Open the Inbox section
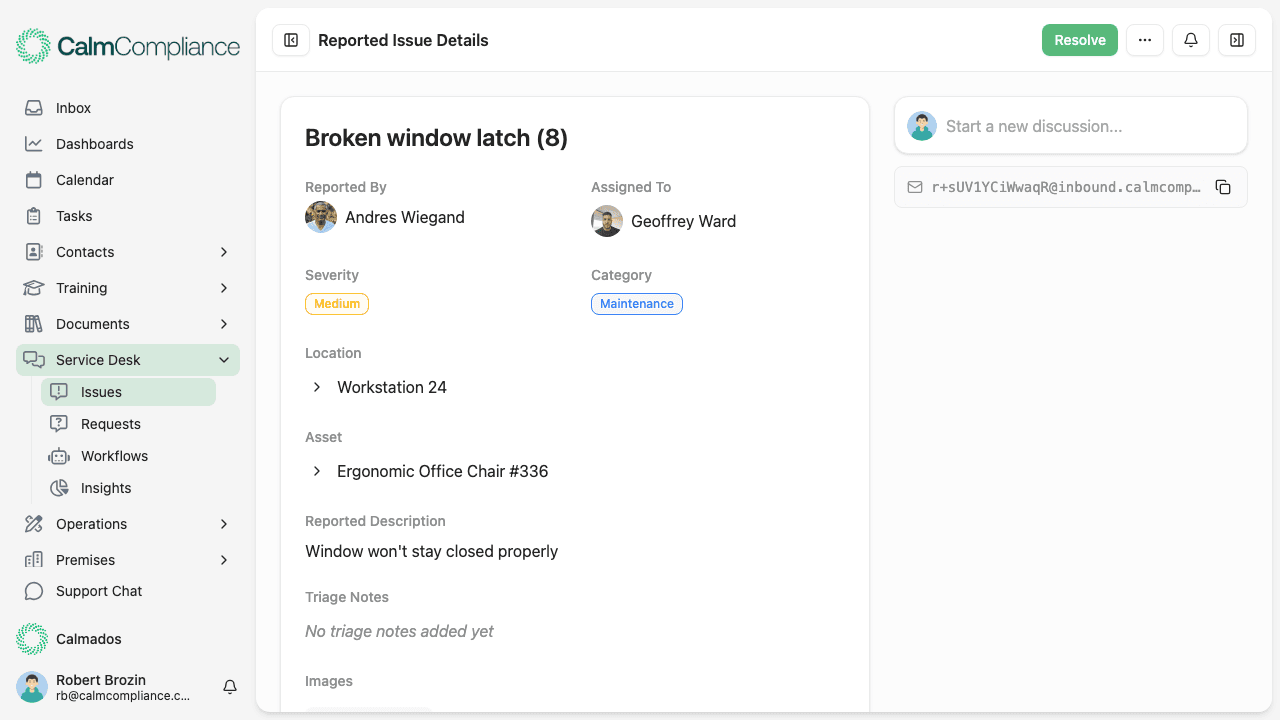Viewport: 1280px width, 720px height. 71,107
